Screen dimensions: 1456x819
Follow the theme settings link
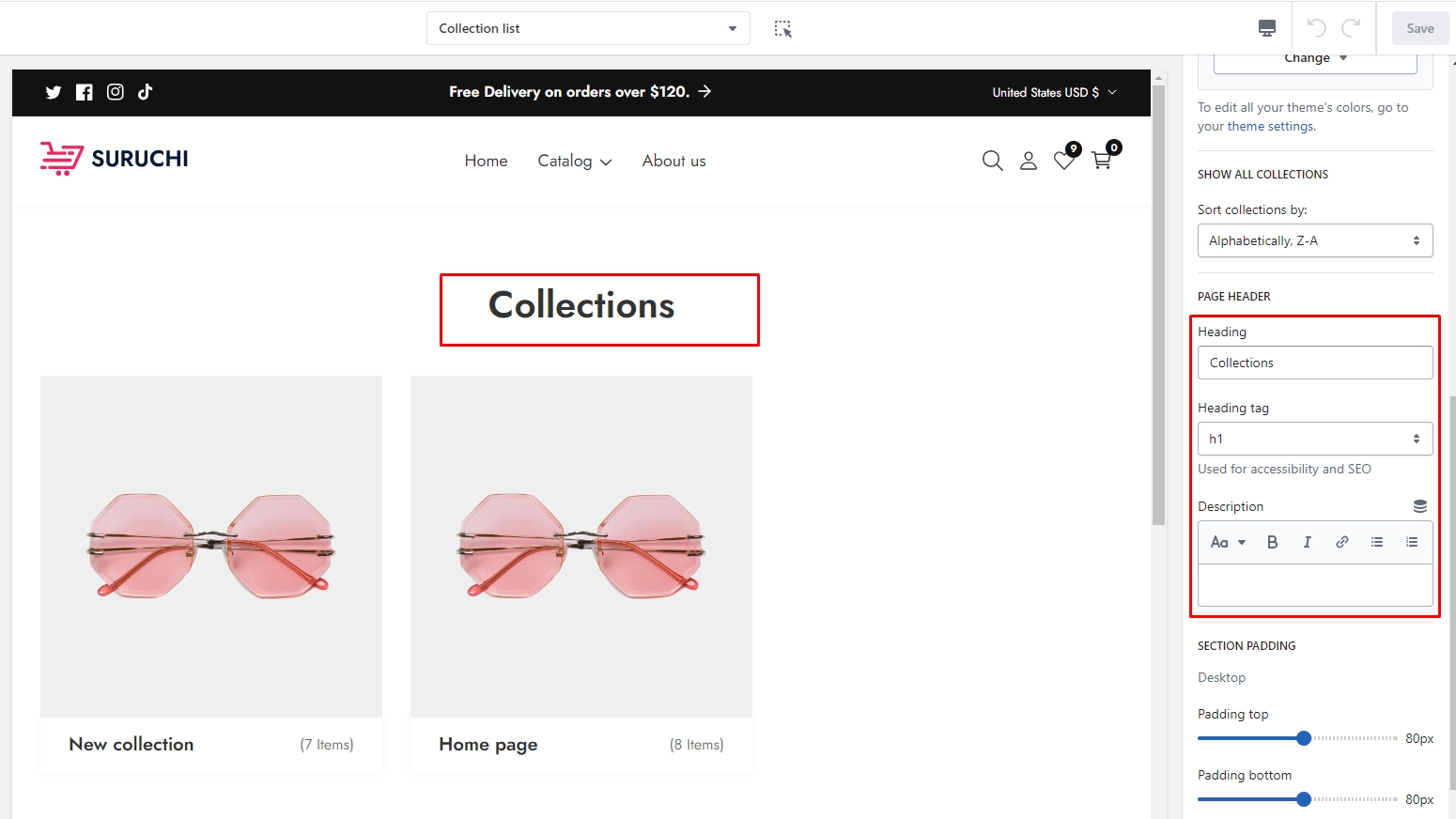(x=1270, y=127)
